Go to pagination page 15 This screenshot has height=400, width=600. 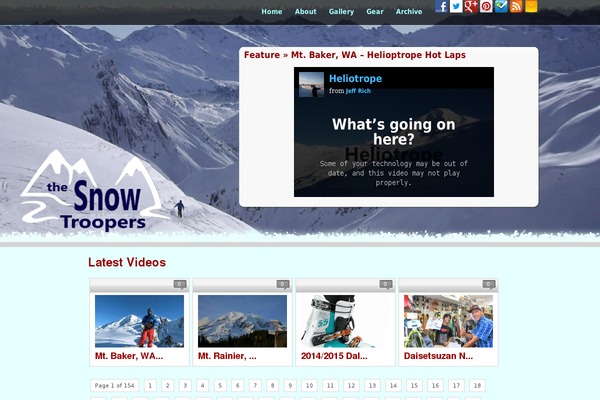tap(414, 385)
